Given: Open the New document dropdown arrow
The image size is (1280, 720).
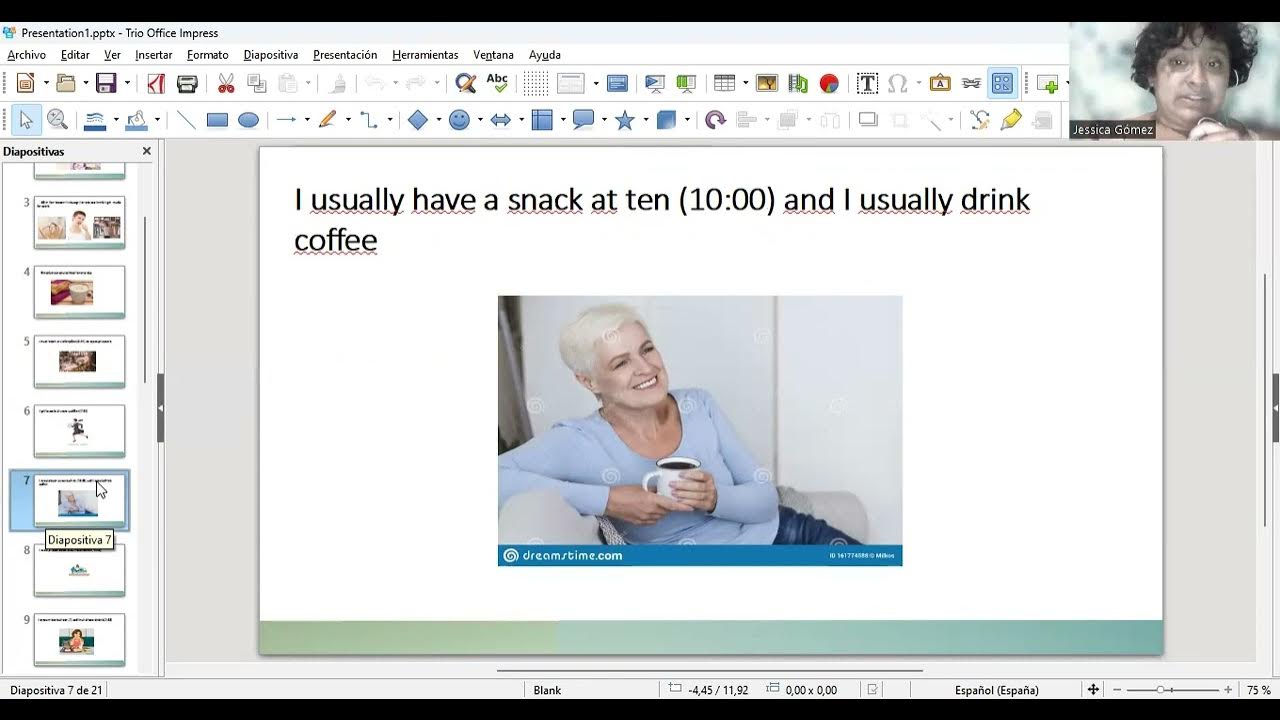Looking at the screenshot, I should click(x=46, y=84).
